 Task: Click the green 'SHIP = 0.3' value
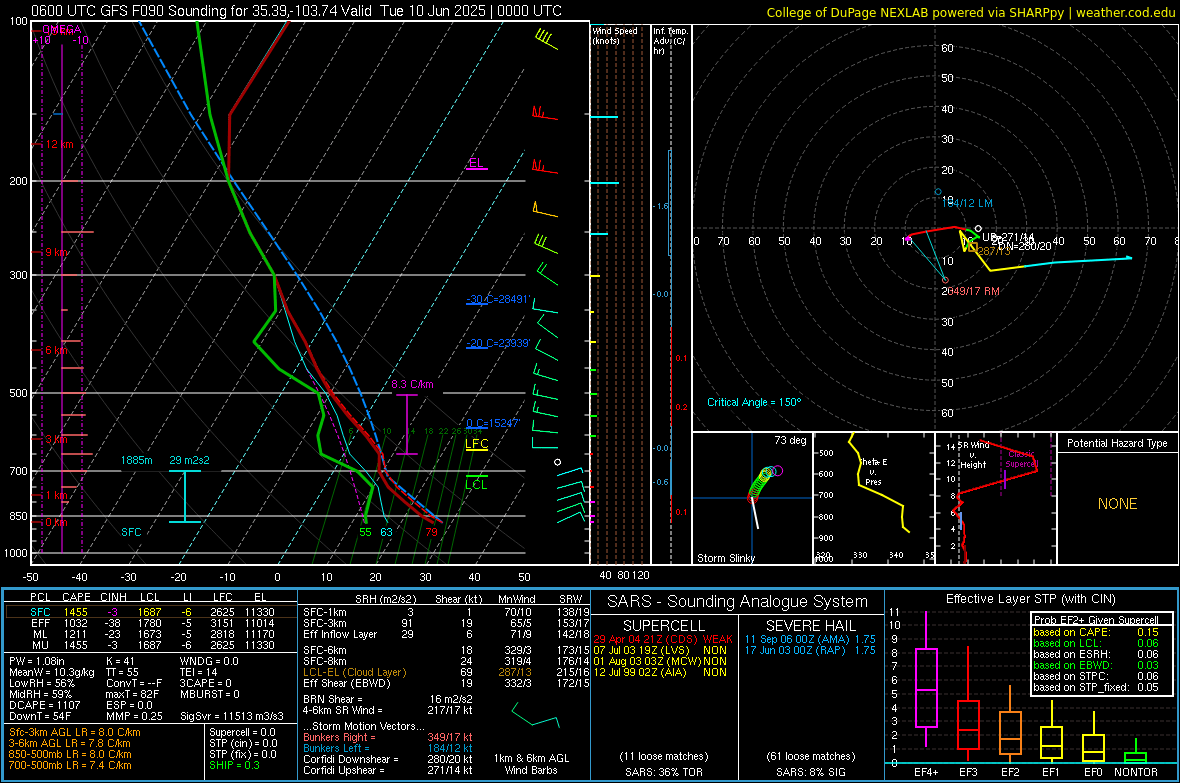pos(234,765)
